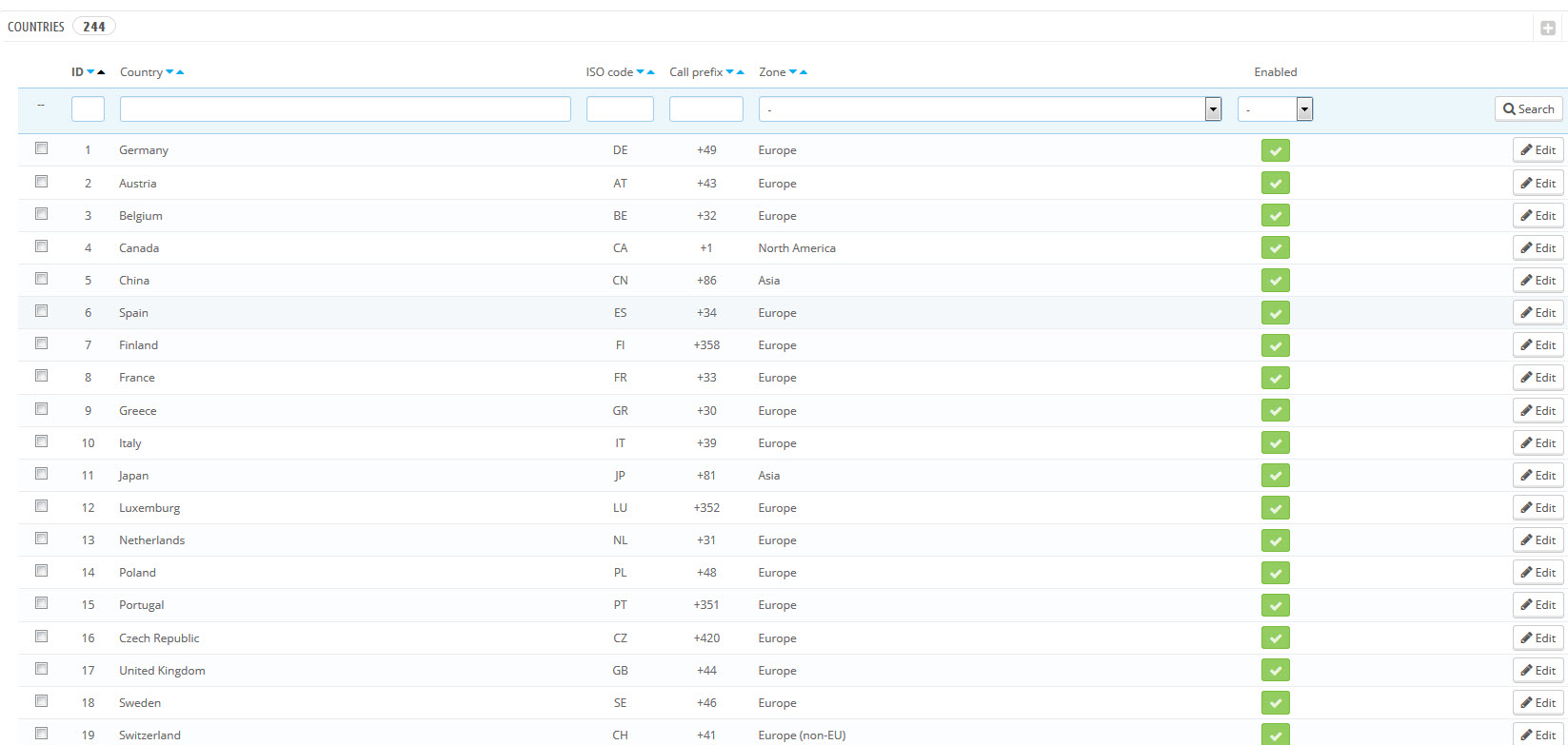Toggle enabled status for United Kingdom
1568x745 pixels.
click(1276, 671)
